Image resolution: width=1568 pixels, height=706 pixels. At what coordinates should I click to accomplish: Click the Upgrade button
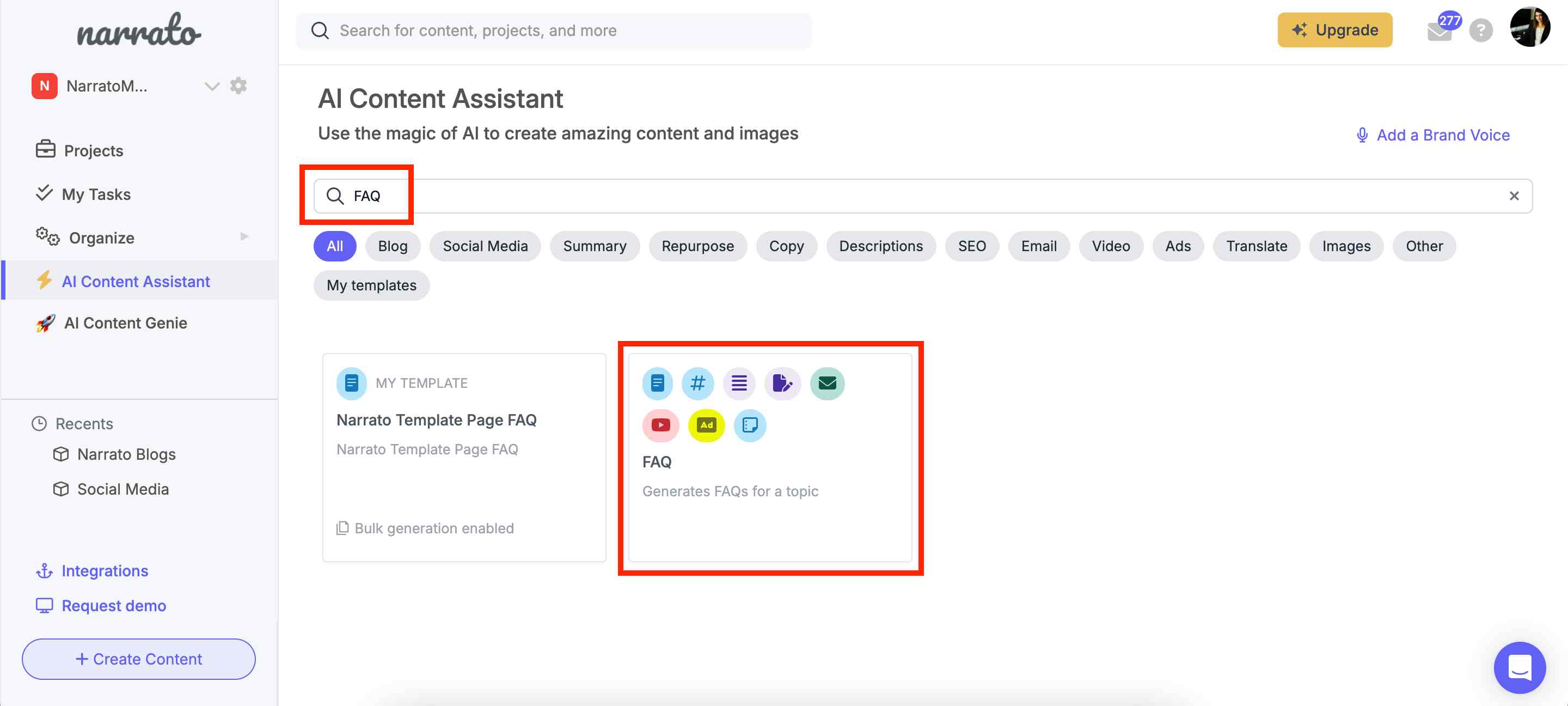tap(1334, 30)
